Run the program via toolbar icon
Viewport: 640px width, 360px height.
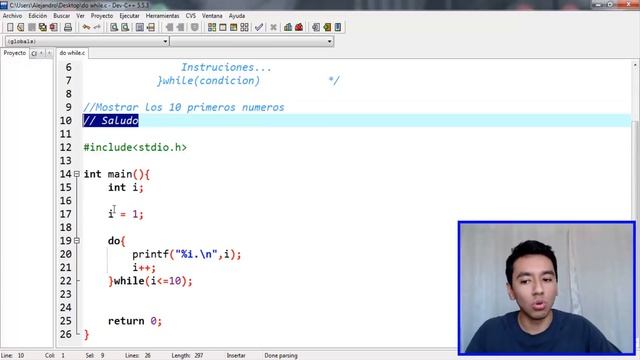222,27
